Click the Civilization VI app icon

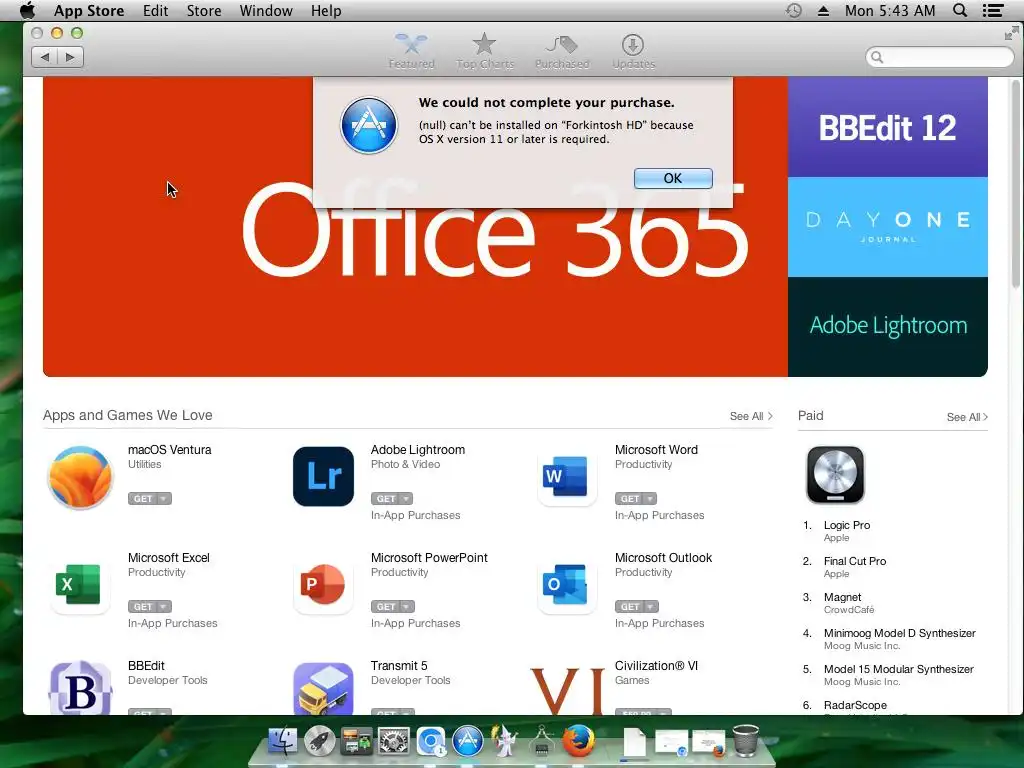pyautogui.click(x=567, y=690)
